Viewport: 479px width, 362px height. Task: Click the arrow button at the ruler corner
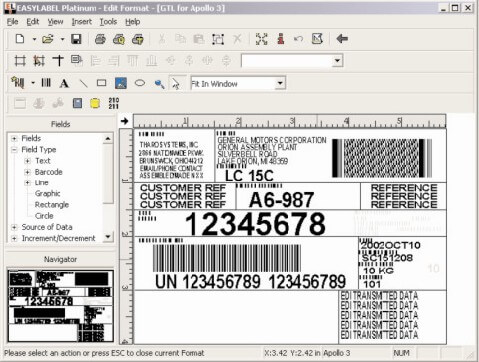click(x=125, y=121)
